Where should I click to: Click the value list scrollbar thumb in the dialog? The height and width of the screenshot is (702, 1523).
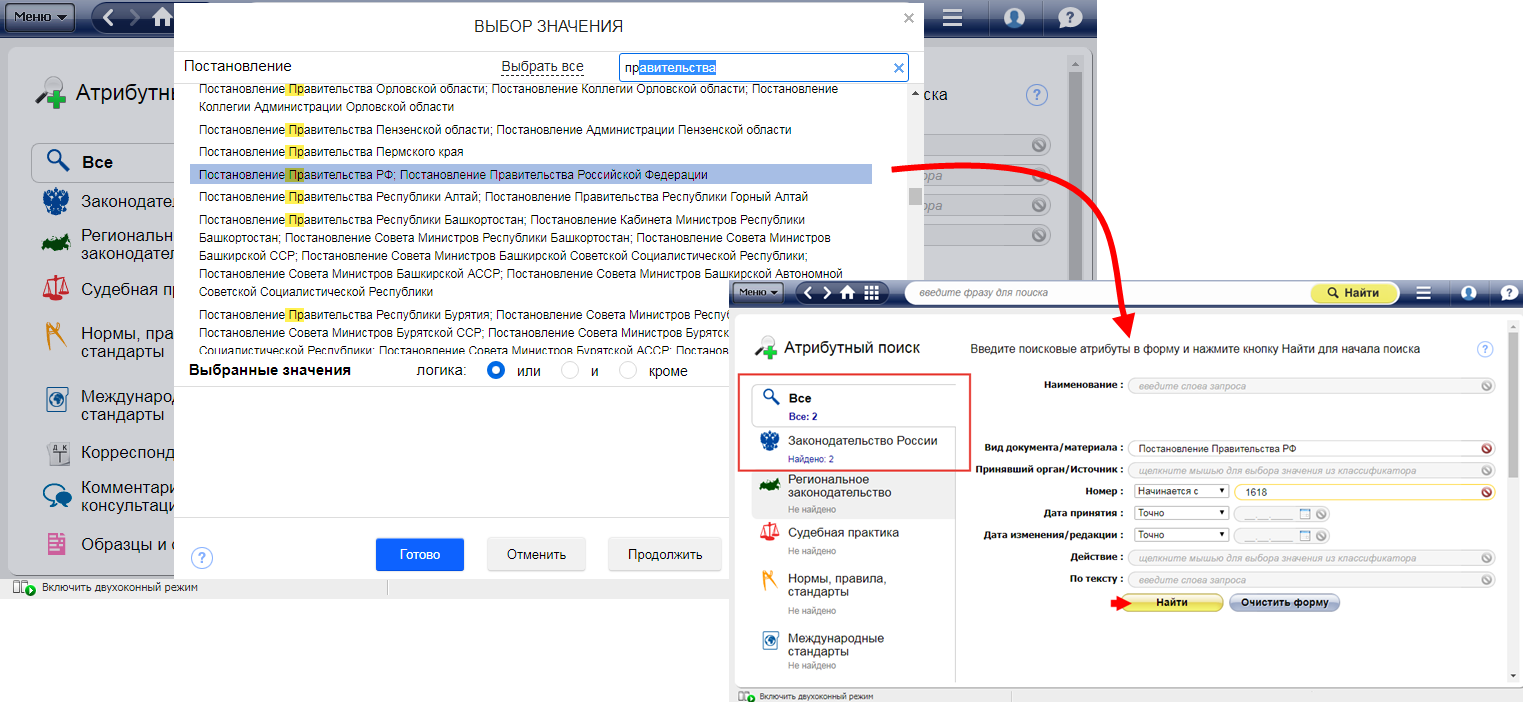click(915, 196)
